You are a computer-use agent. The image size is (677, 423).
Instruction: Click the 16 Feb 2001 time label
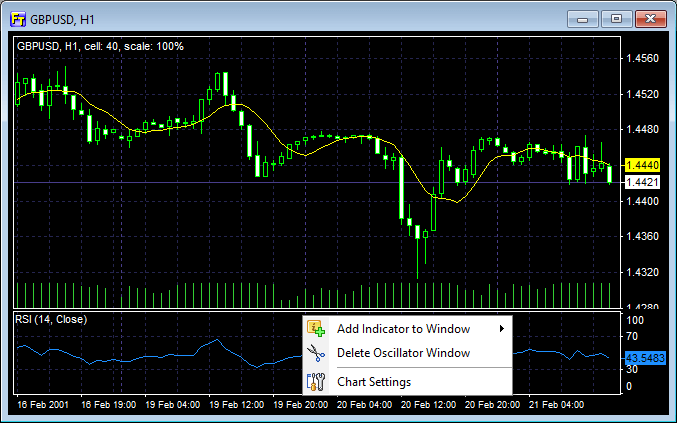(43, 405)
